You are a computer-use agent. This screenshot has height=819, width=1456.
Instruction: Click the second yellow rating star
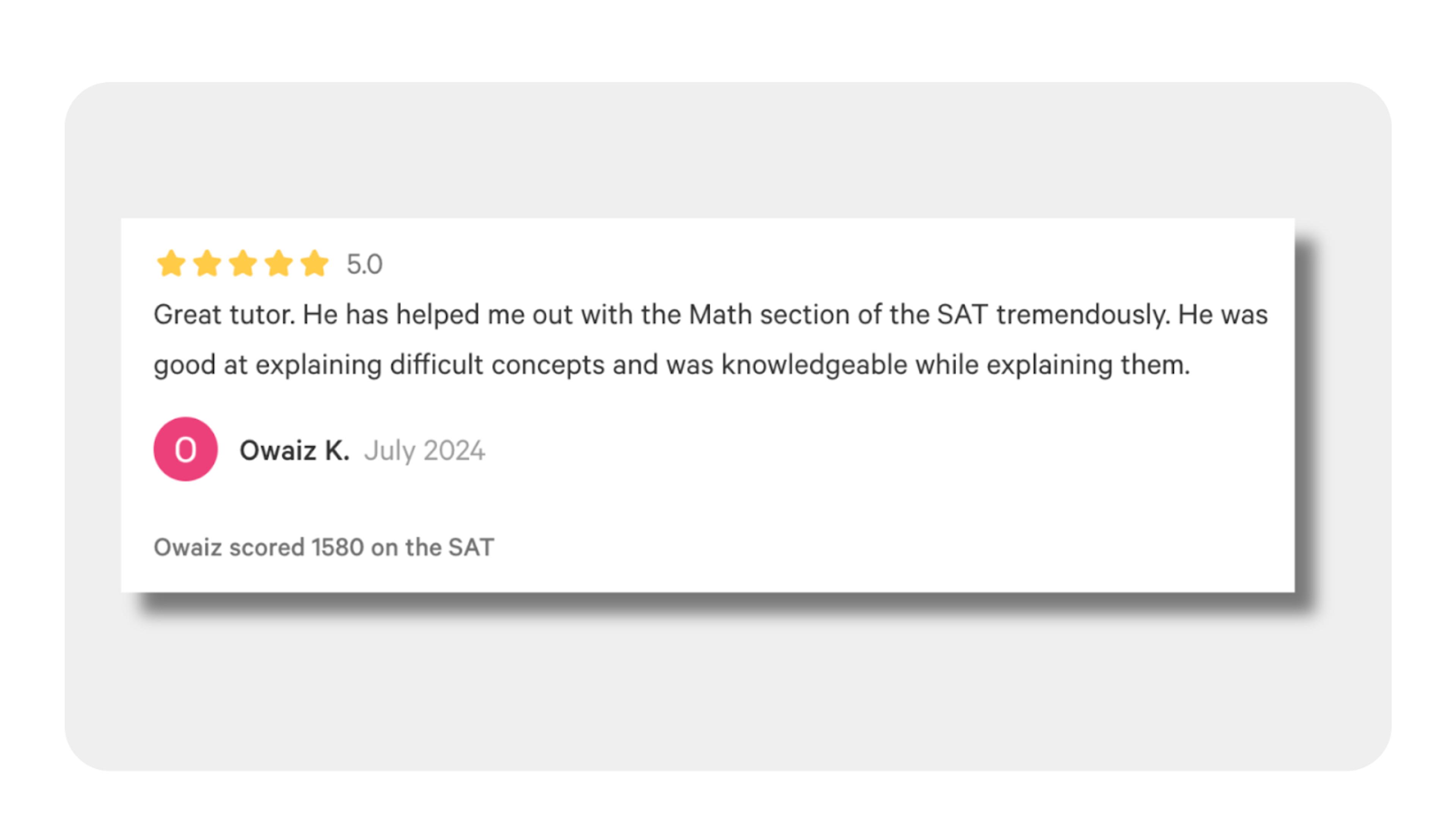coord(207,264)
